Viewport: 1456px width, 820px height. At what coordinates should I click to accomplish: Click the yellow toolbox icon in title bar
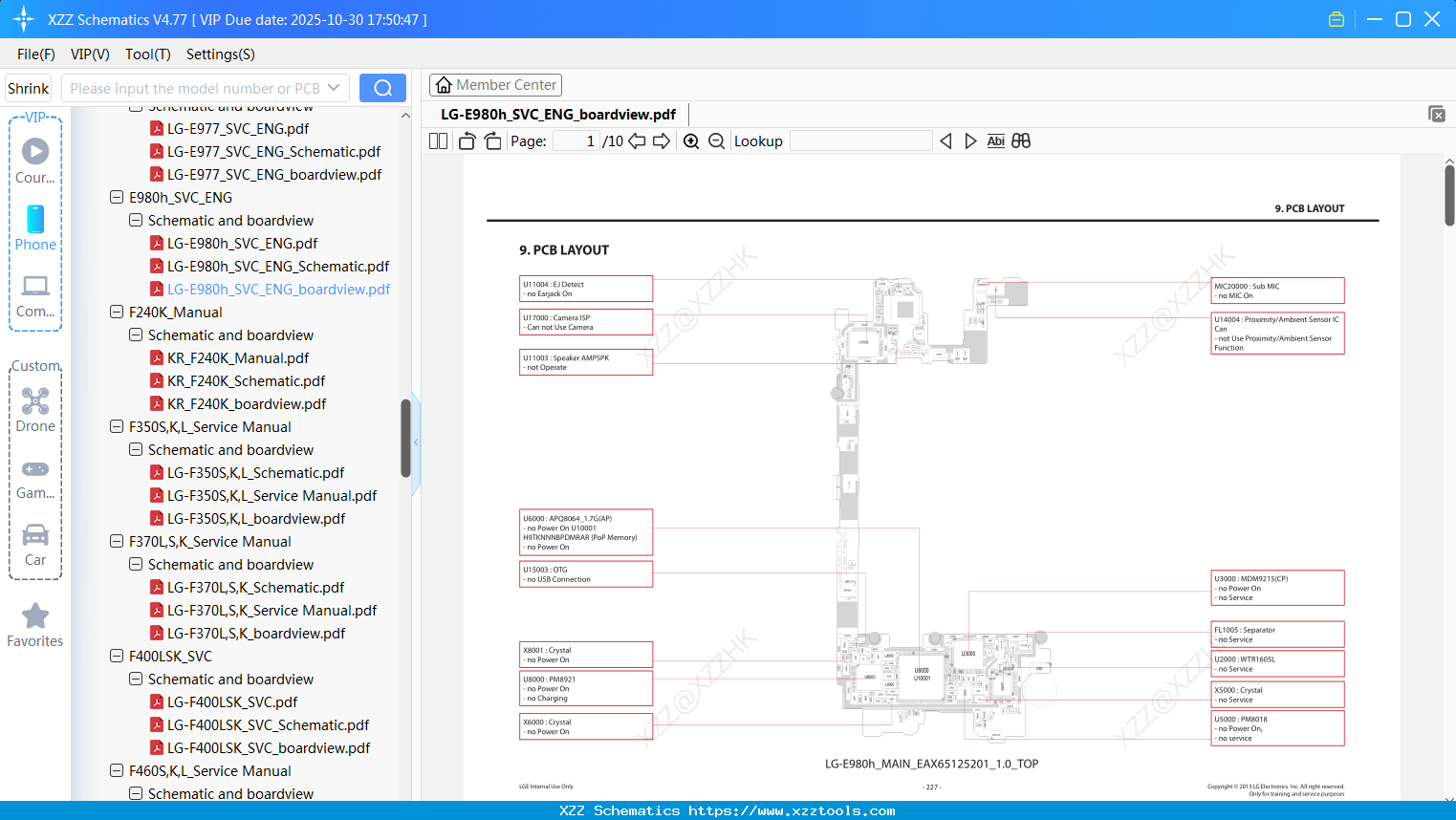click(1336, 19)
